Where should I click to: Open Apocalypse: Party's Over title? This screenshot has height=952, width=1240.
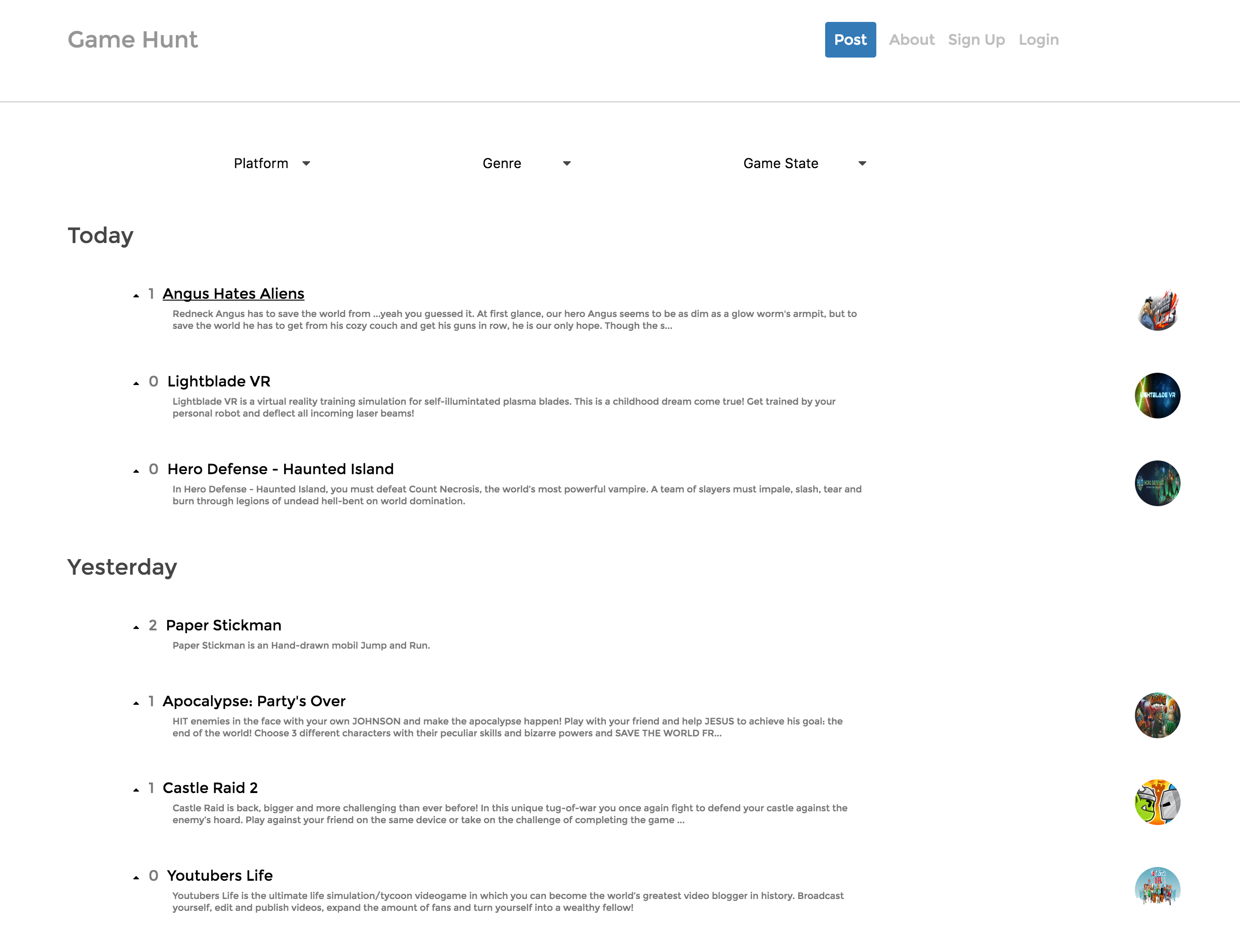tap(254, 701)
